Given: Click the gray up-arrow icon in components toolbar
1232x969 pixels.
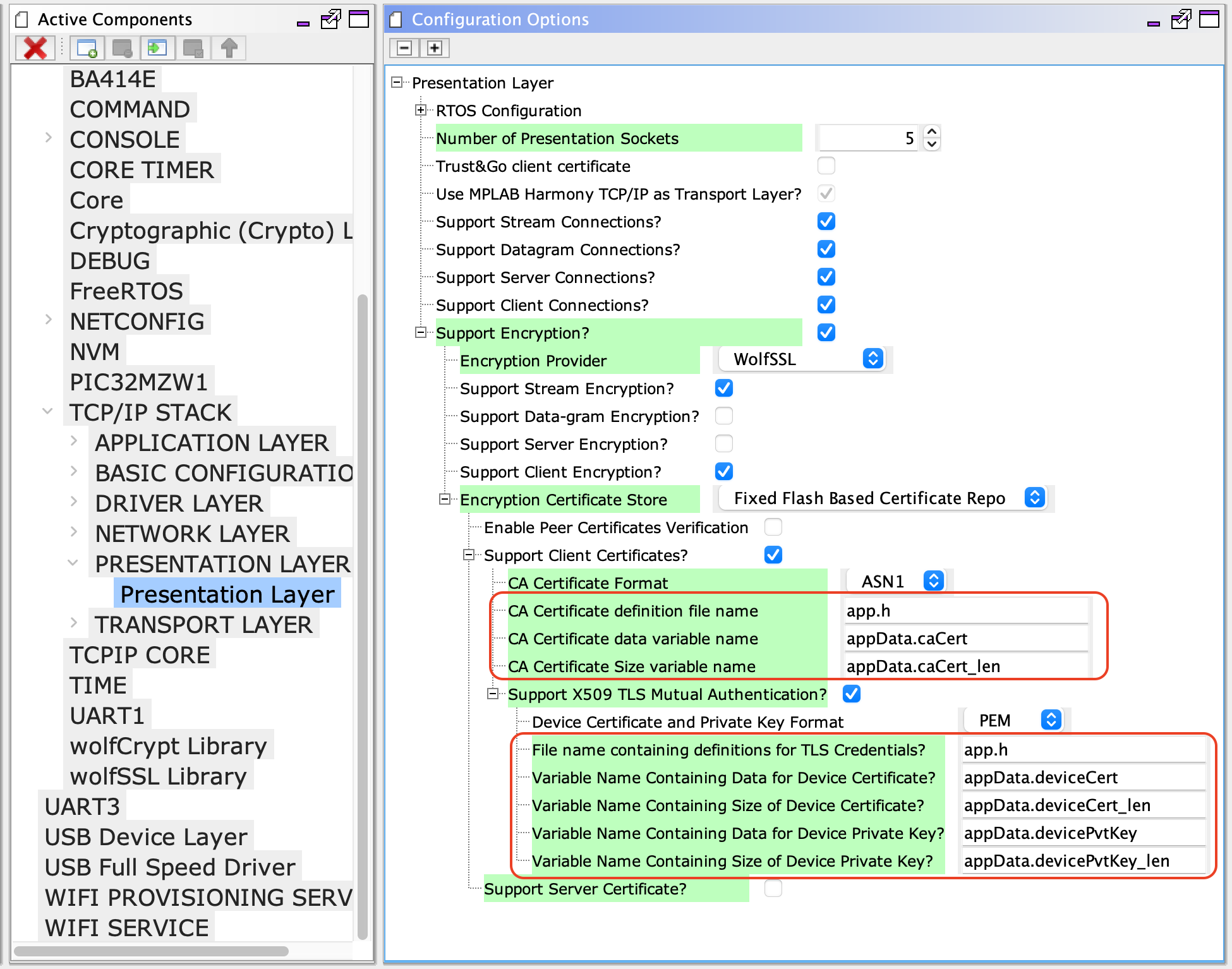Looking at the screenshot, I should [x=229, y=48].
